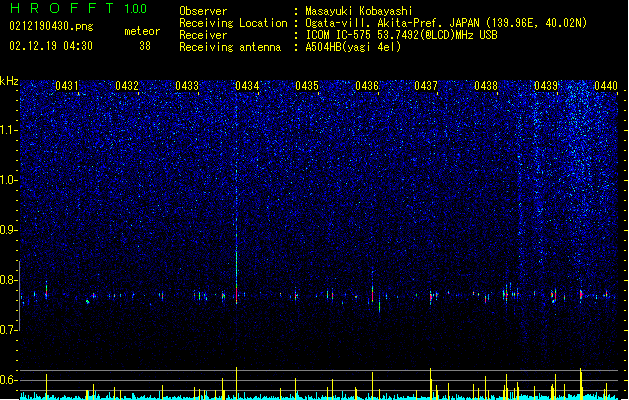Click the 'Observer' field label

203,11
